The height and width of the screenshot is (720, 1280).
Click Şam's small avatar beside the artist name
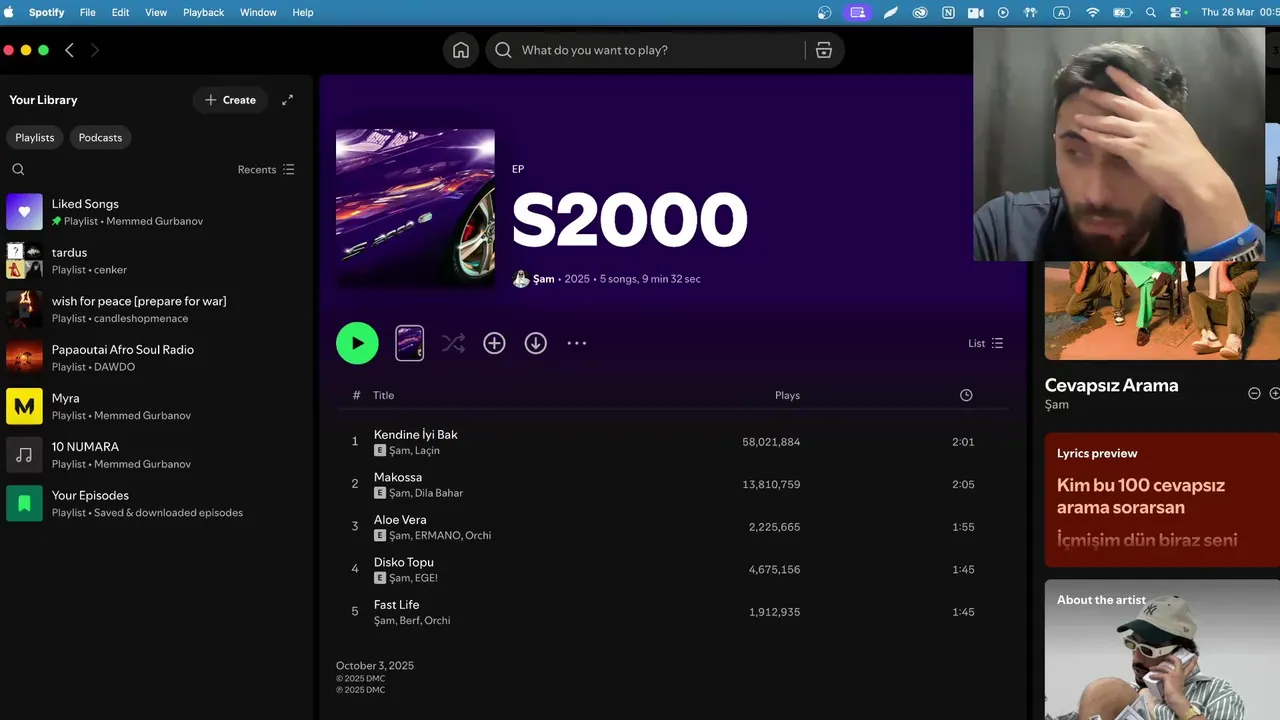521,279
